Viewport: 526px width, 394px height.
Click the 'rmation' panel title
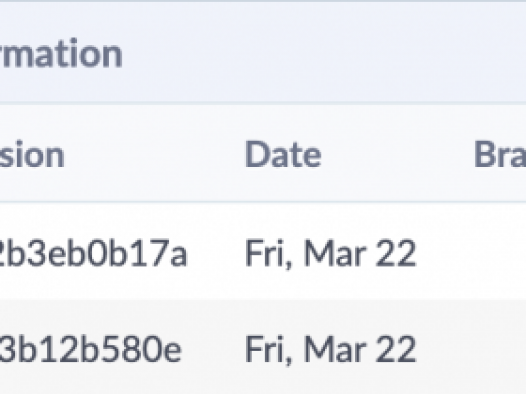[x=61, y=54]
